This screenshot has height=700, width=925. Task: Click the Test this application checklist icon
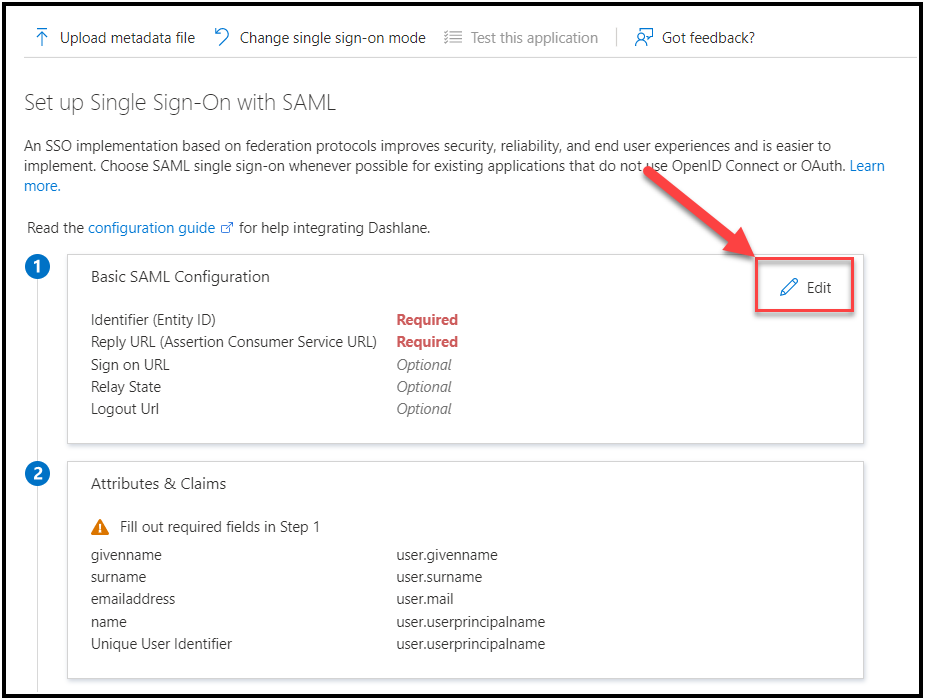pos(453,38)
